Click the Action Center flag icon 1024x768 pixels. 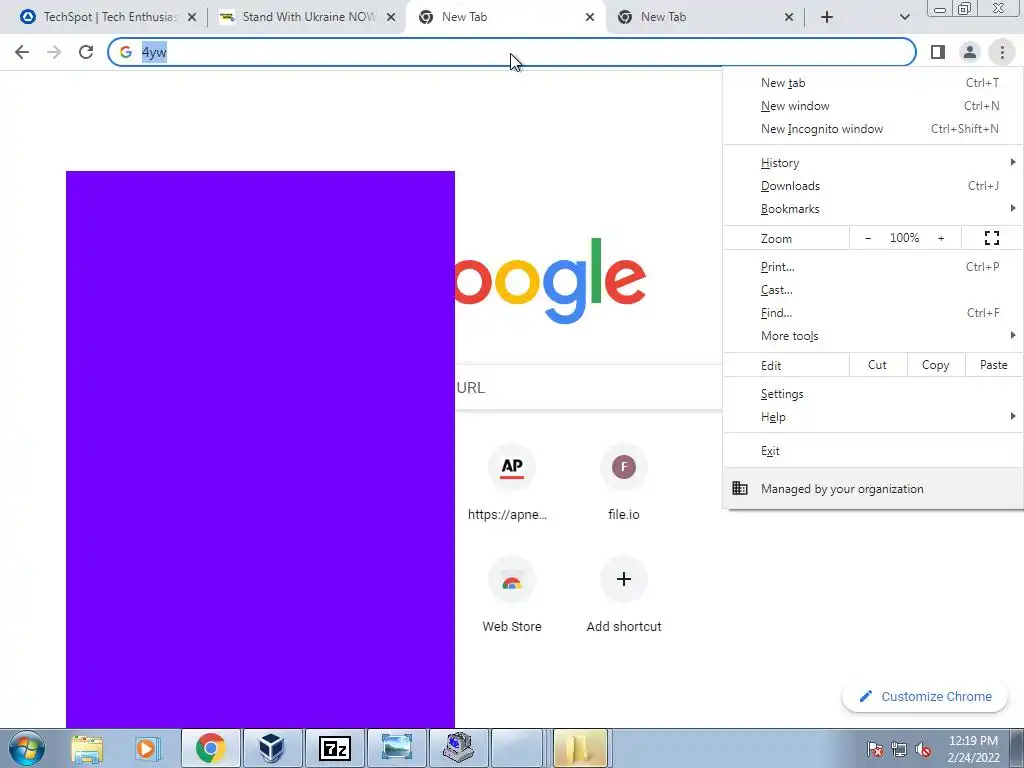875,749
